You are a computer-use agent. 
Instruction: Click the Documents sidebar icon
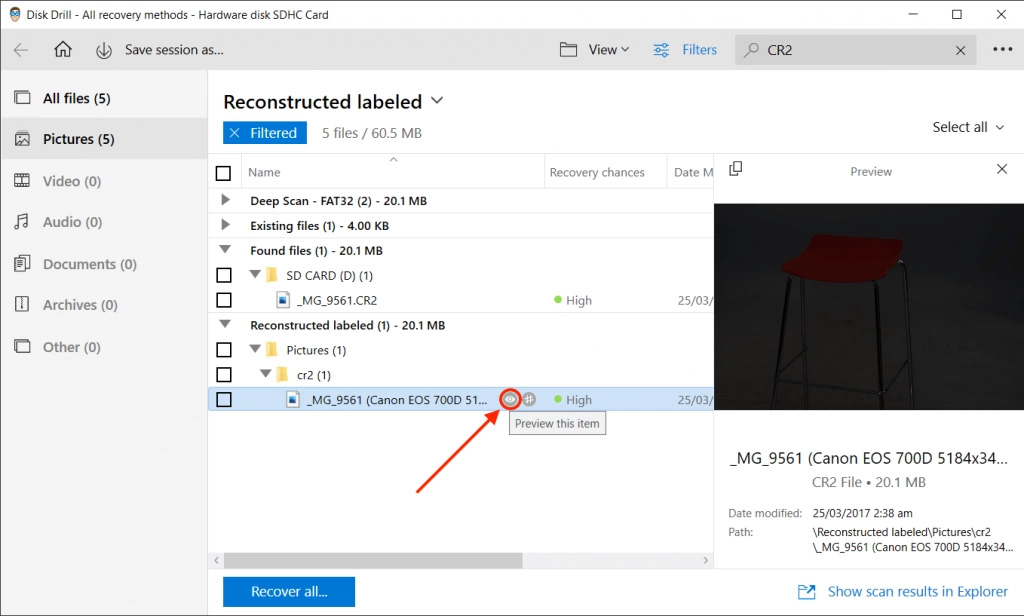click(22, 264)
